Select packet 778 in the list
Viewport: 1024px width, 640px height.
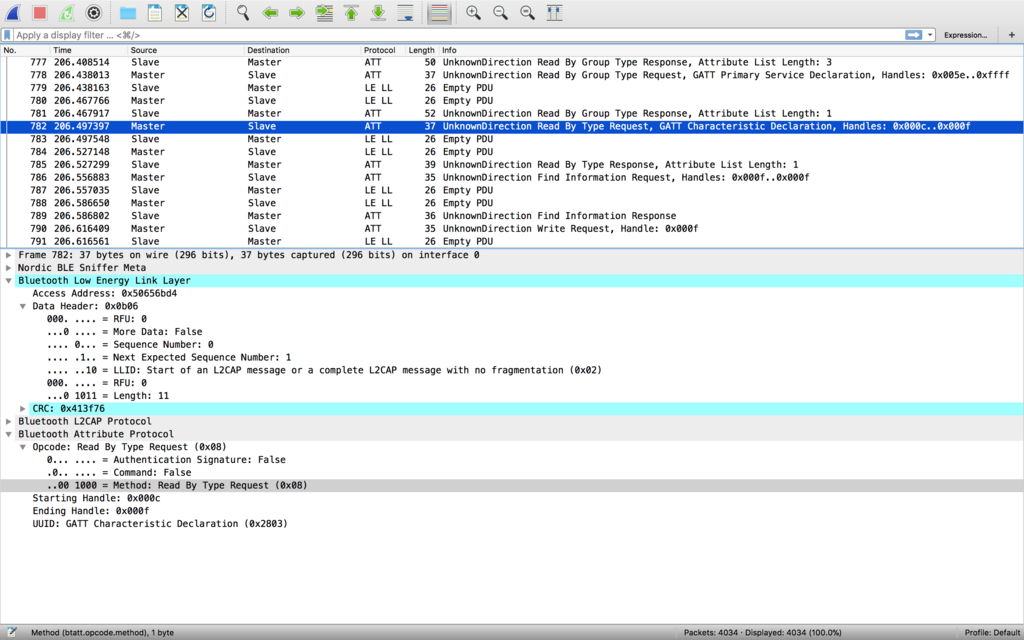pos(512,75)
